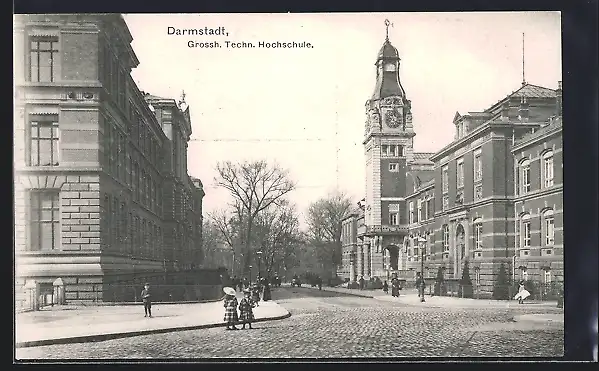Click the clock face on the tower
Image resolution: width=599 pixels, height=371 pixels.
coord(393,118)
